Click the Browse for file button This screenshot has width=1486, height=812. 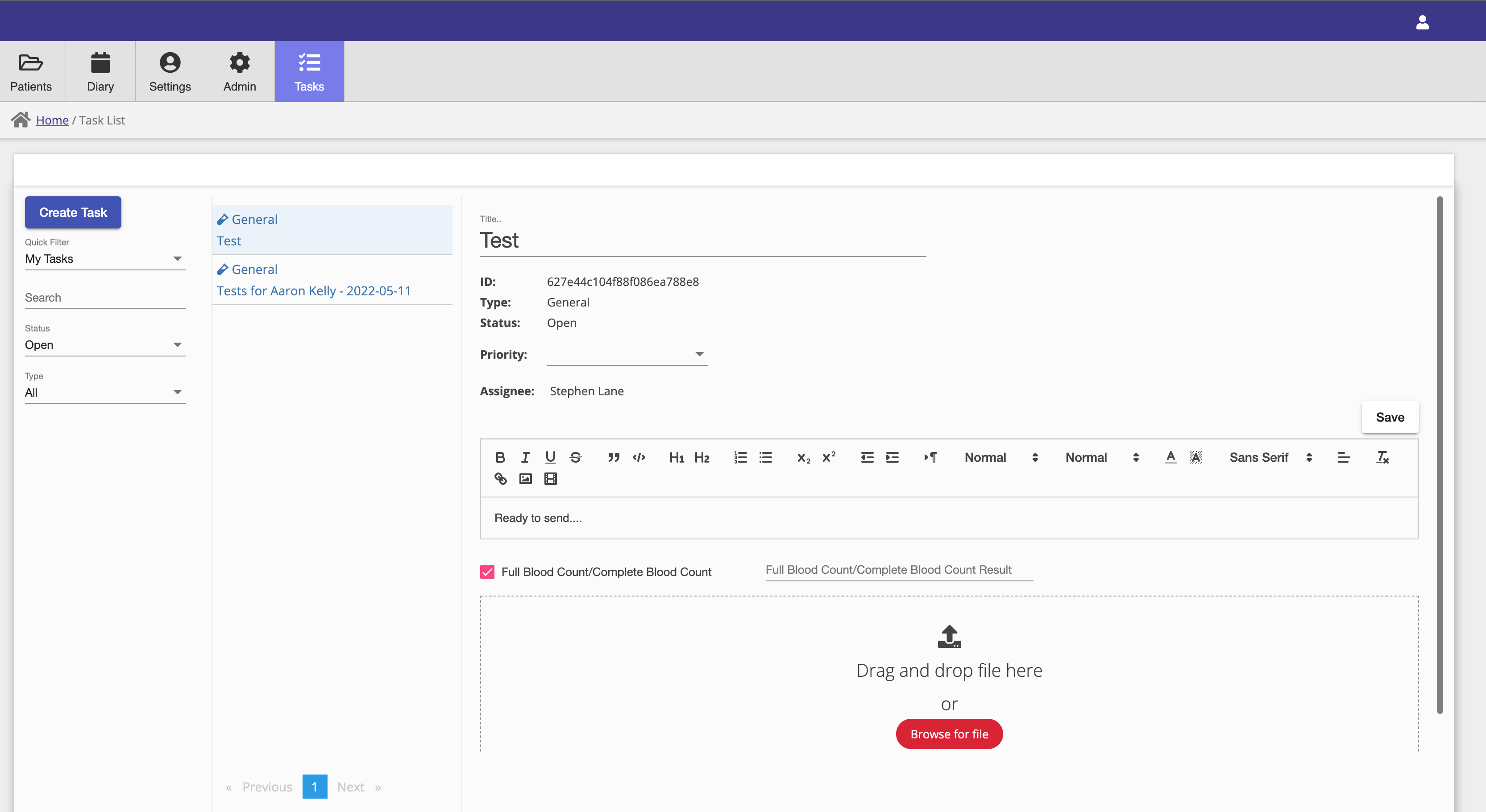950,733
